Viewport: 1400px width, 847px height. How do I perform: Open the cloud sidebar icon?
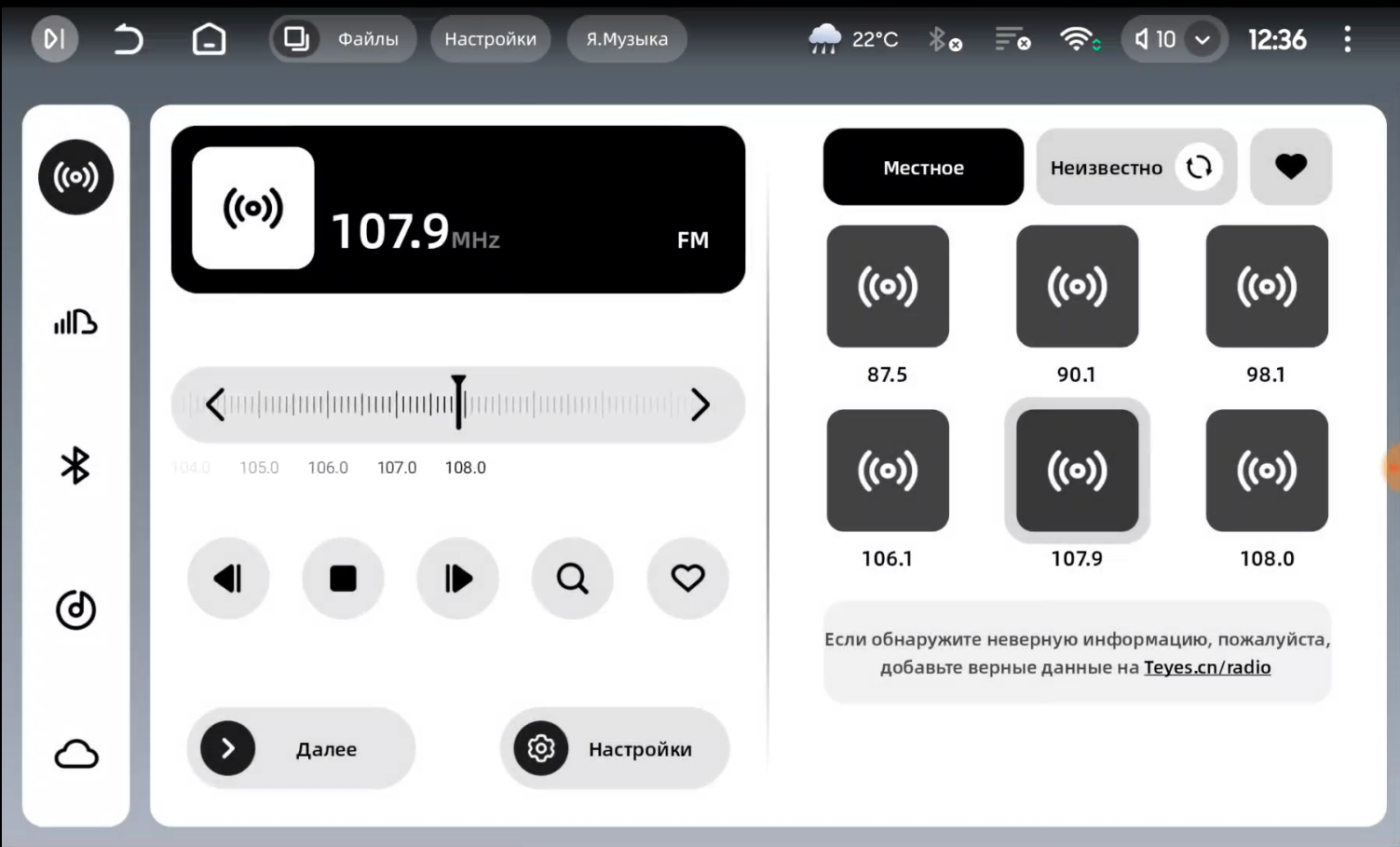click(x=75, y=754)
